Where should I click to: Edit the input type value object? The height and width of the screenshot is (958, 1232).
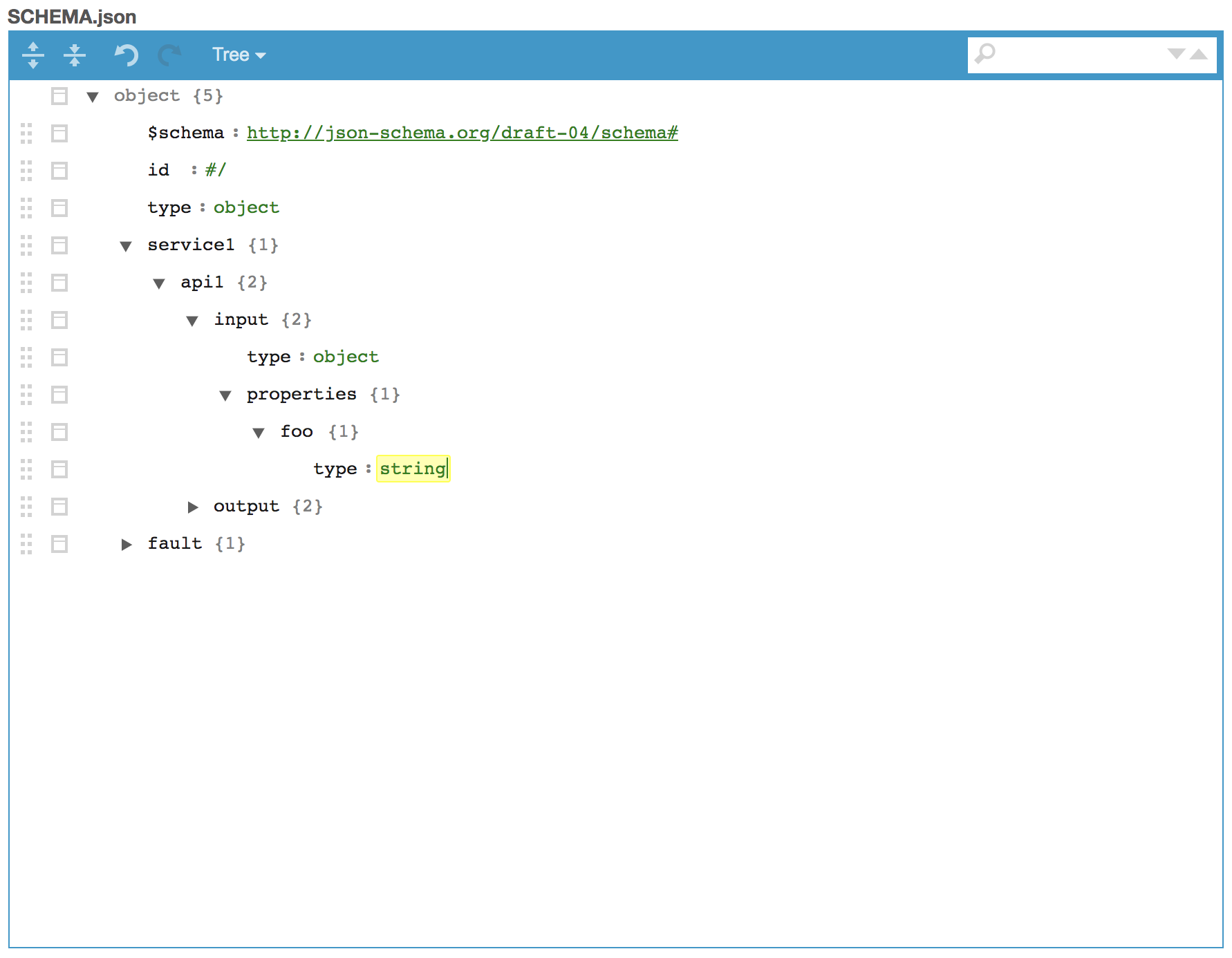[346, 357]
